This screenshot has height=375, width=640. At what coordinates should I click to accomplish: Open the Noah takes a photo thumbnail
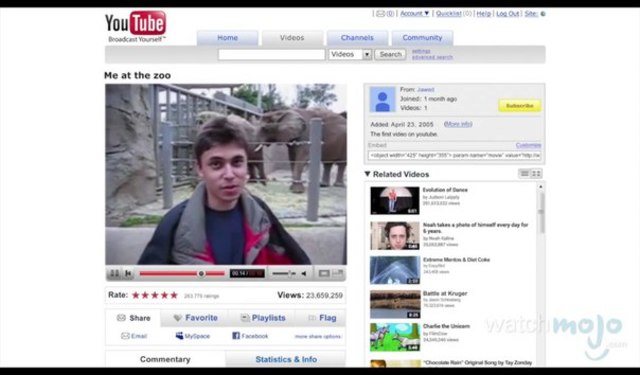(395, 235)
